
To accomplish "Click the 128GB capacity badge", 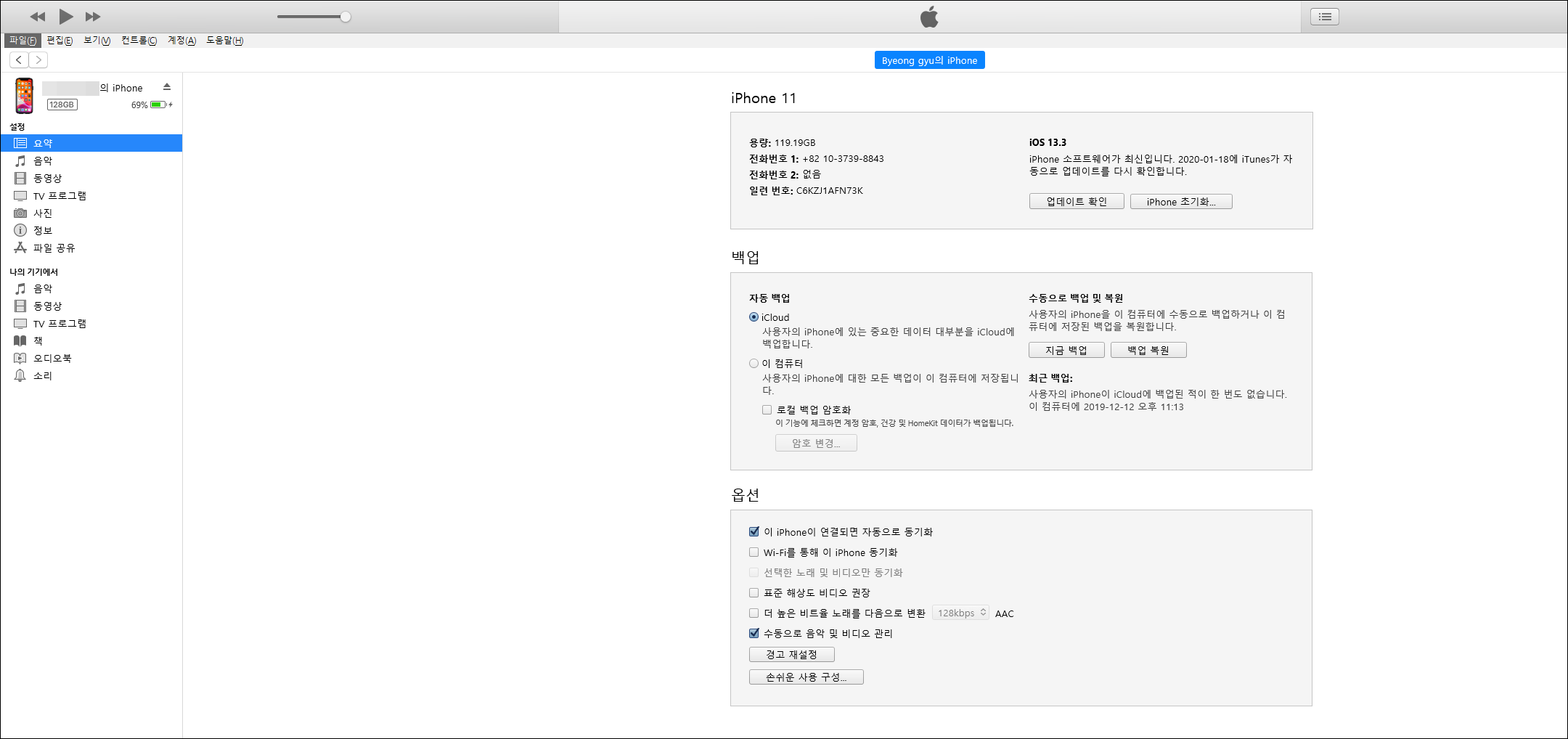I will click(62, 105).
